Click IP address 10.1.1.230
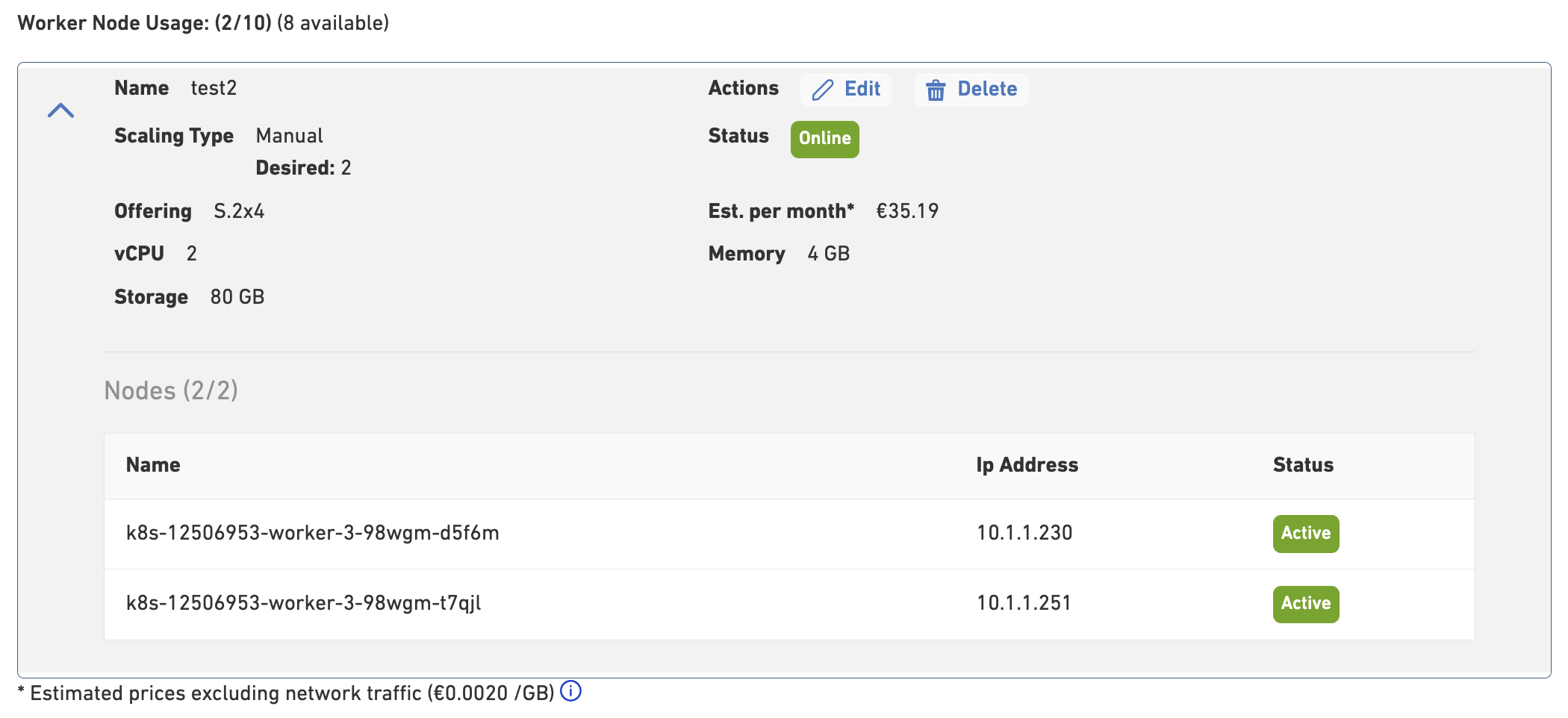The height and width of the screenshot is (718, 1568). click(1024, 533)
